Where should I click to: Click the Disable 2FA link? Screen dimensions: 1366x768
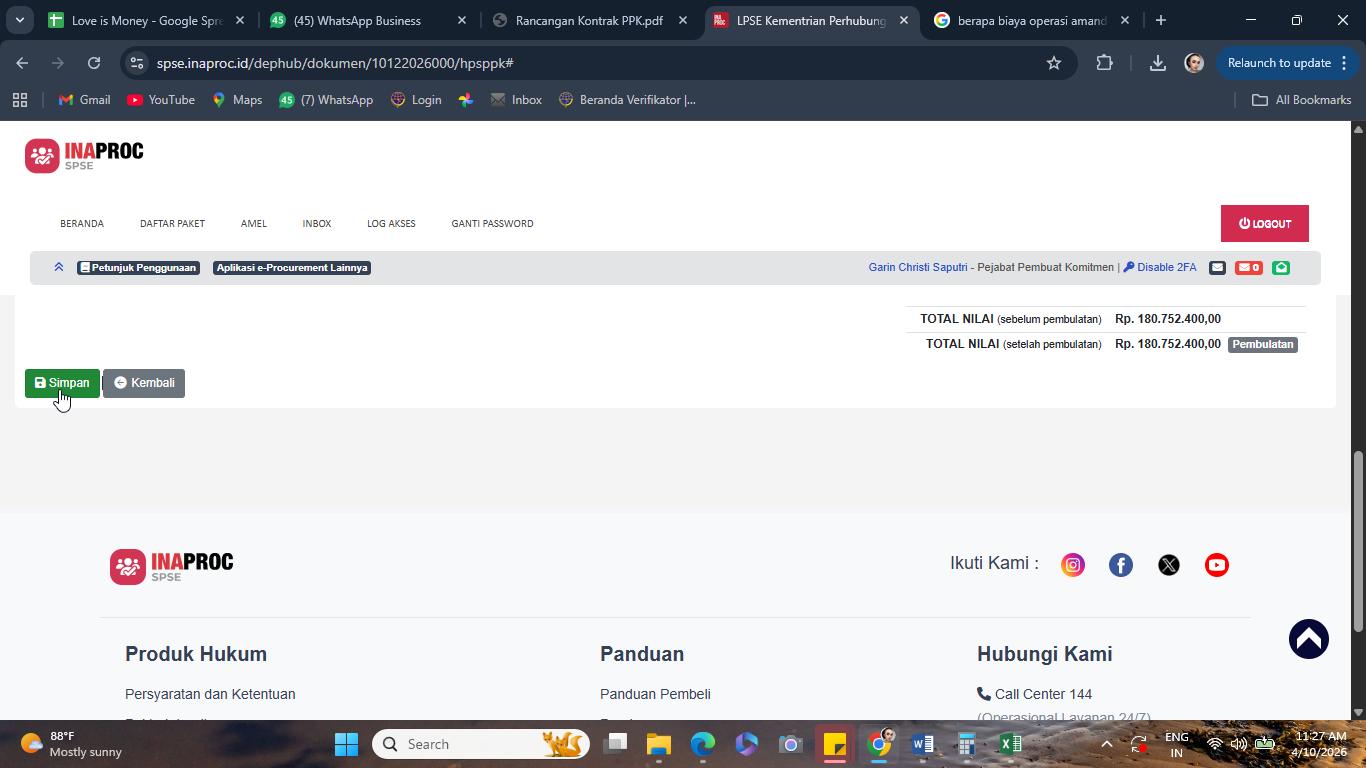click(x=1160, y=268)
